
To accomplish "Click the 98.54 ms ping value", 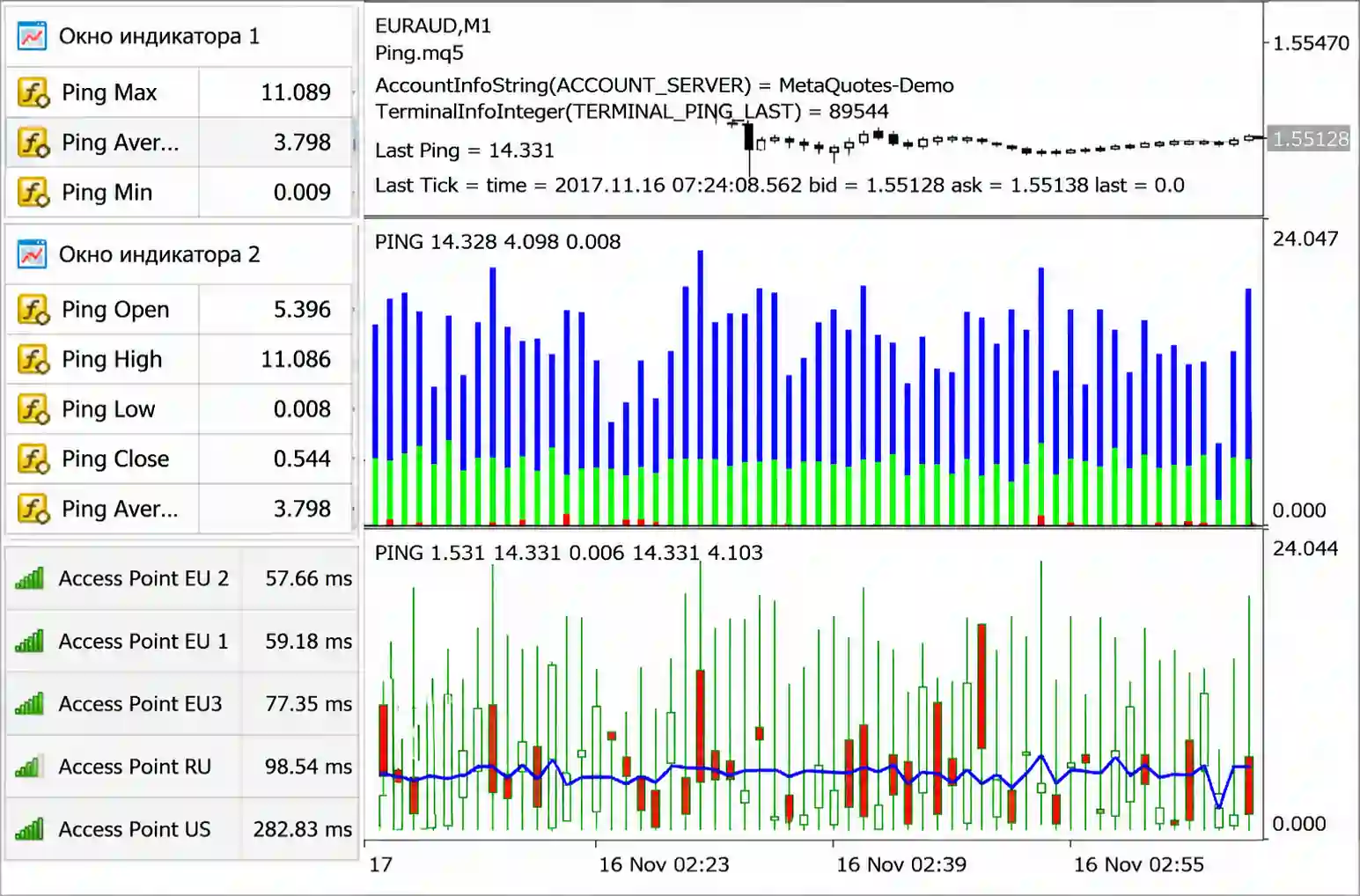I will click(309, 767).
